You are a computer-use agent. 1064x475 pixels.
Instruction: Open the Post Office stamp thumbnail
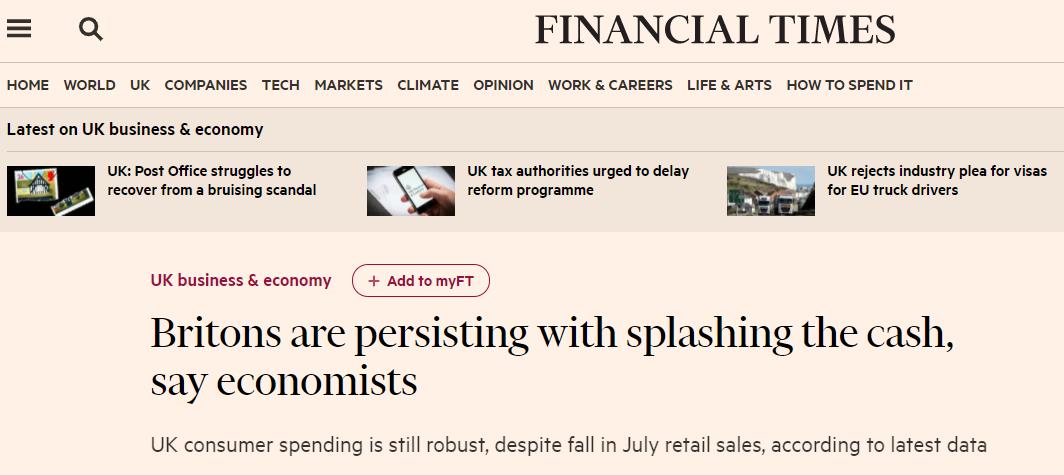[51, 191]
